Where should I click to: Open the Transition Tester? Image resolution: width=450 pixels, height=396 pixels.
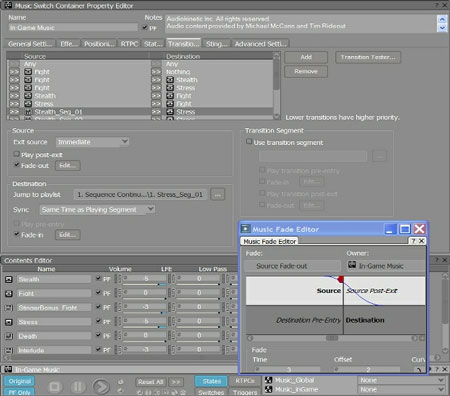368,57
